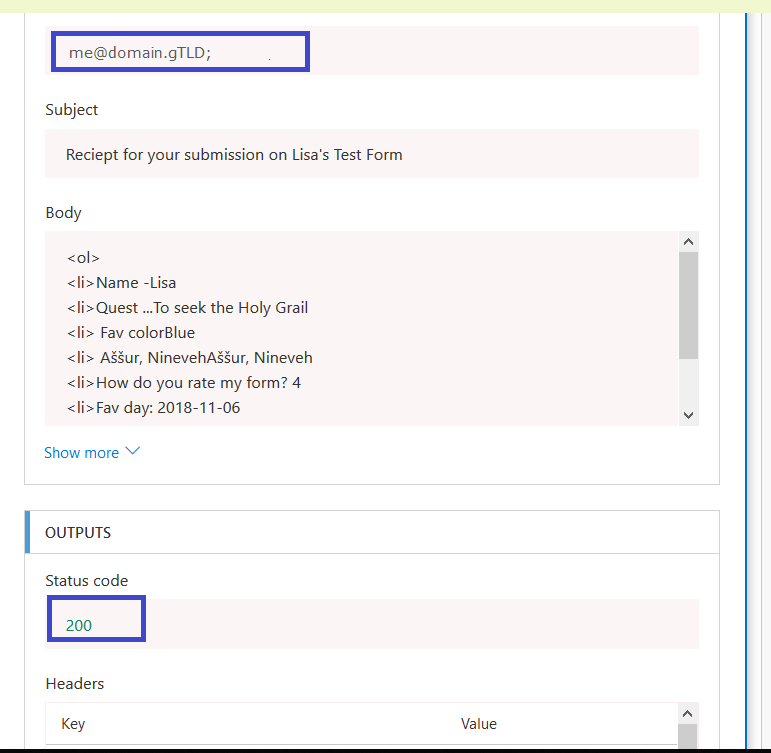Click the opening <ol> tag line in Body

point(84,257)
